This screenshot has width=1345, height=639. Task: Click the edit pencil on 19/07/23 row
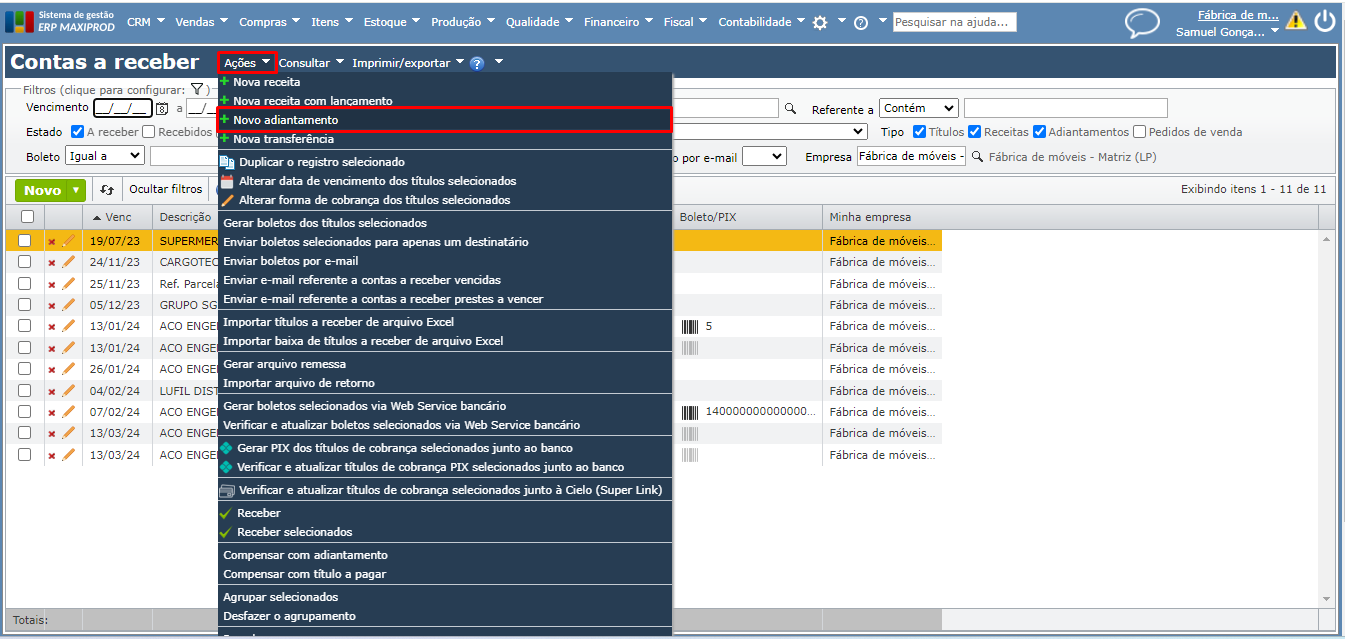click(69, 241)
